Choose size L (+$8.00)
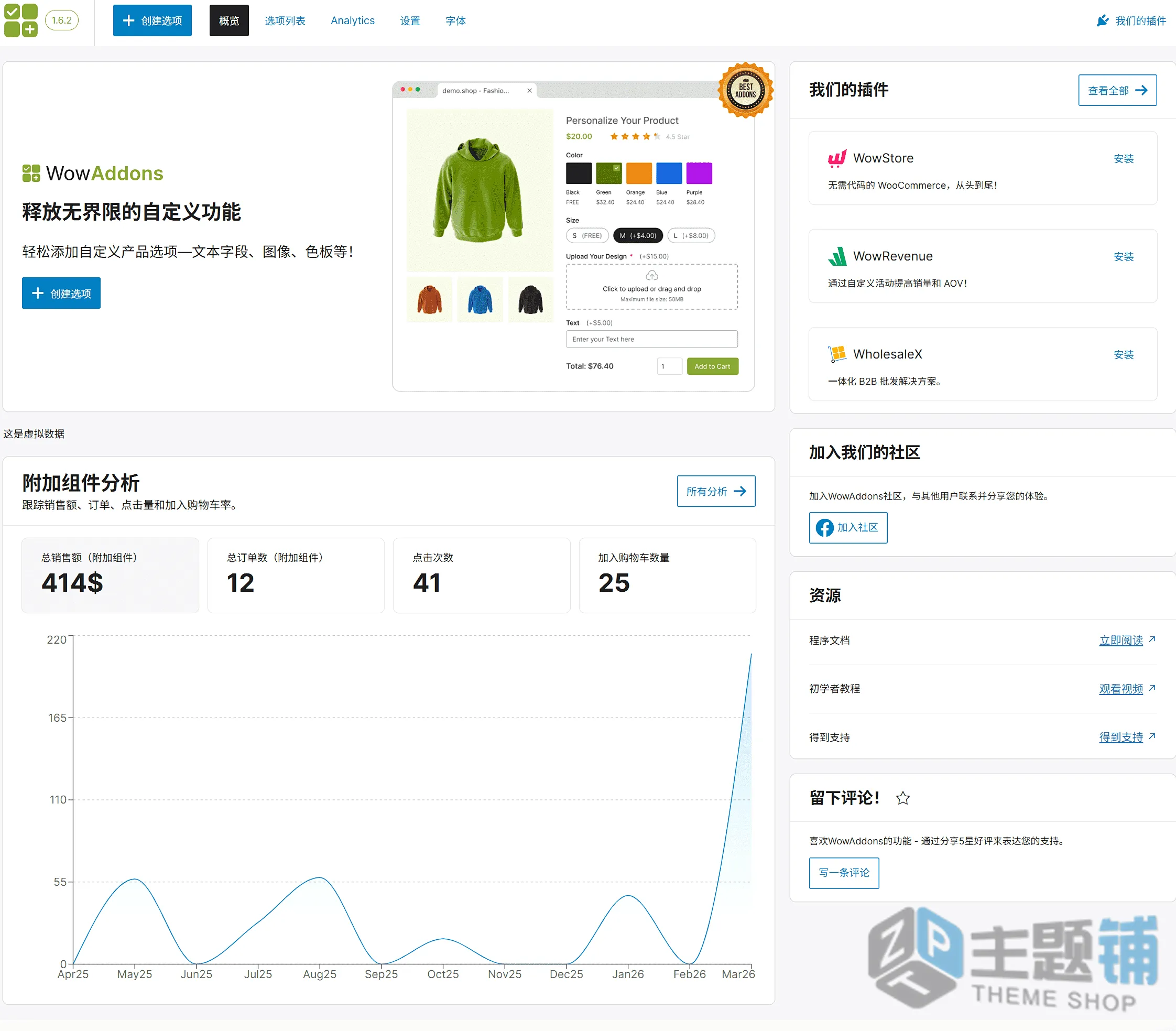This screenshot has height=1031, width=1176. (x=691, y=235)
